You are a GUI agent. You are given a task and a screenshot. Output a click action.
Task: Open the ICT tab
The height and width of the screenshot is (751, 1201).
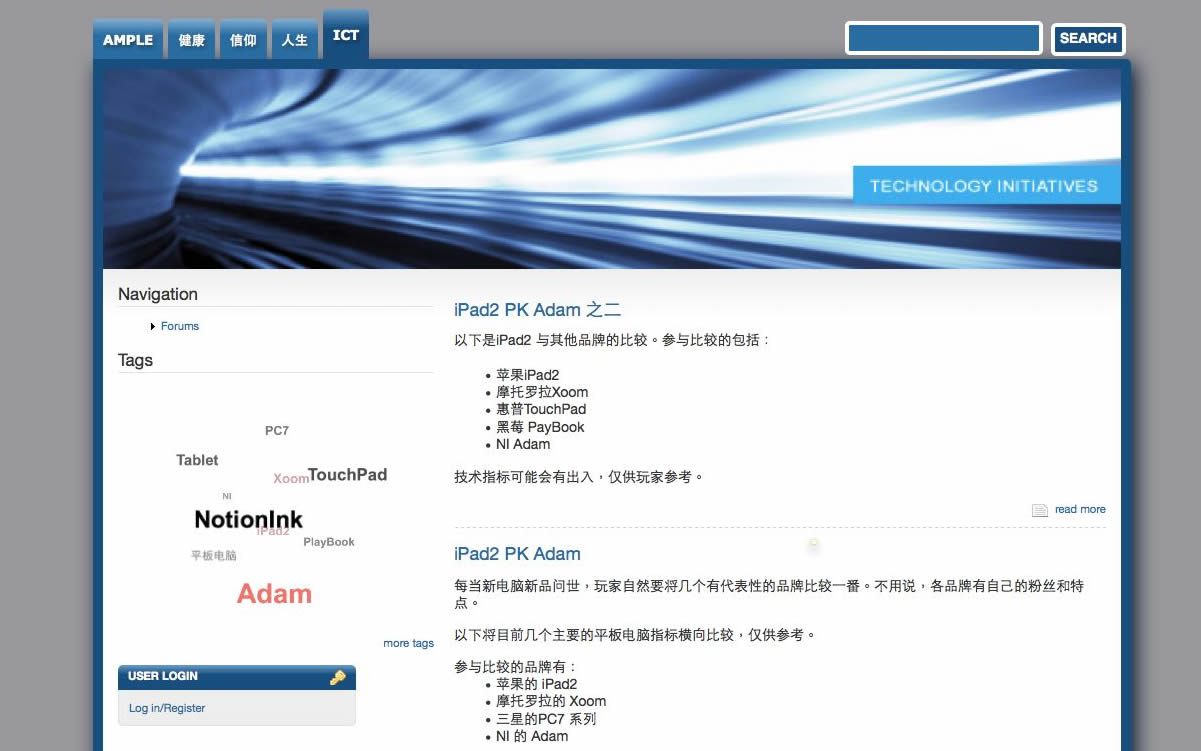click(x=346, y=36)
